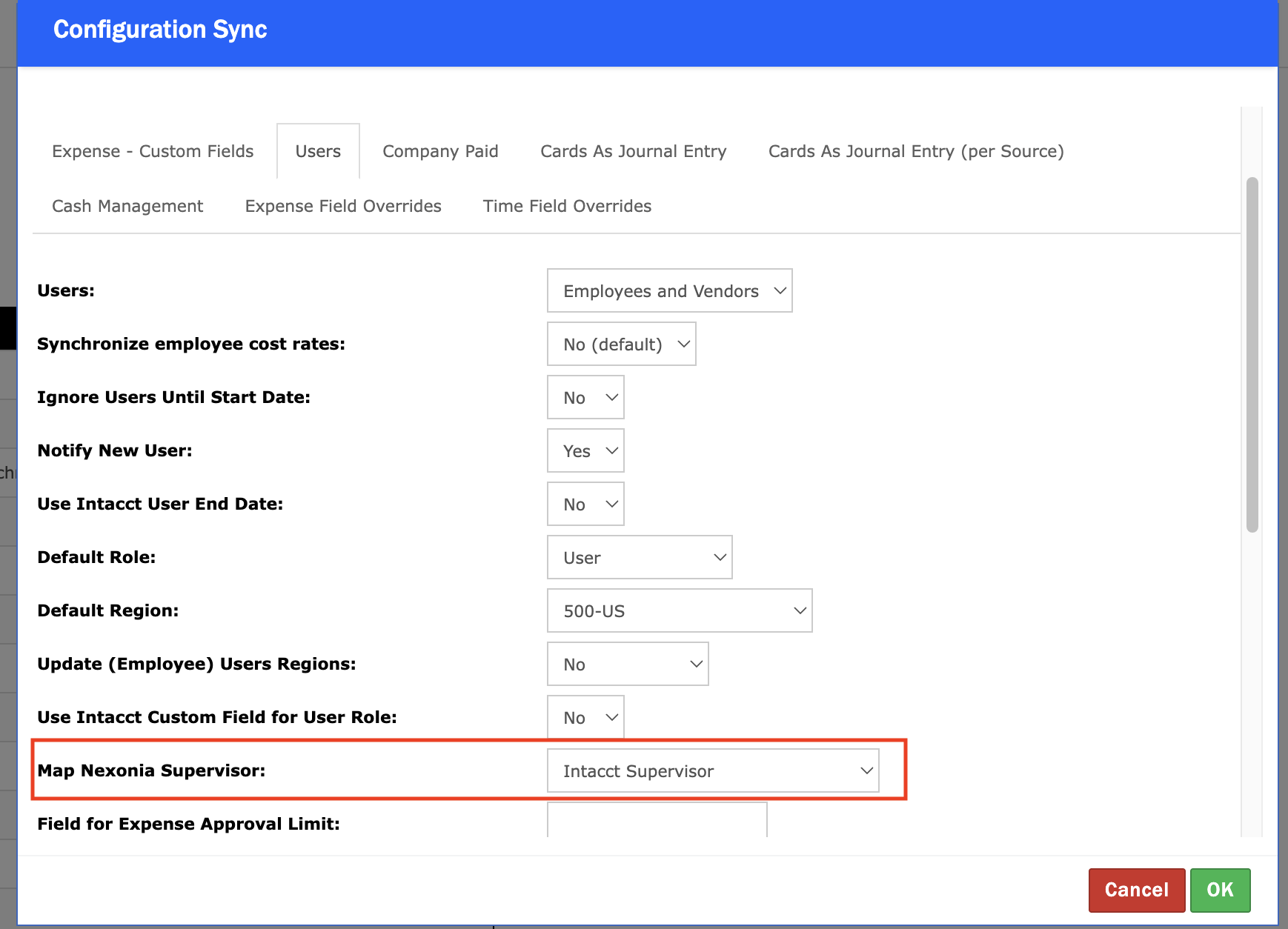Open Cards As Journal Entry tab
Image resolution: width=1288 pixels, height=929 pixels.
(633, 151)
